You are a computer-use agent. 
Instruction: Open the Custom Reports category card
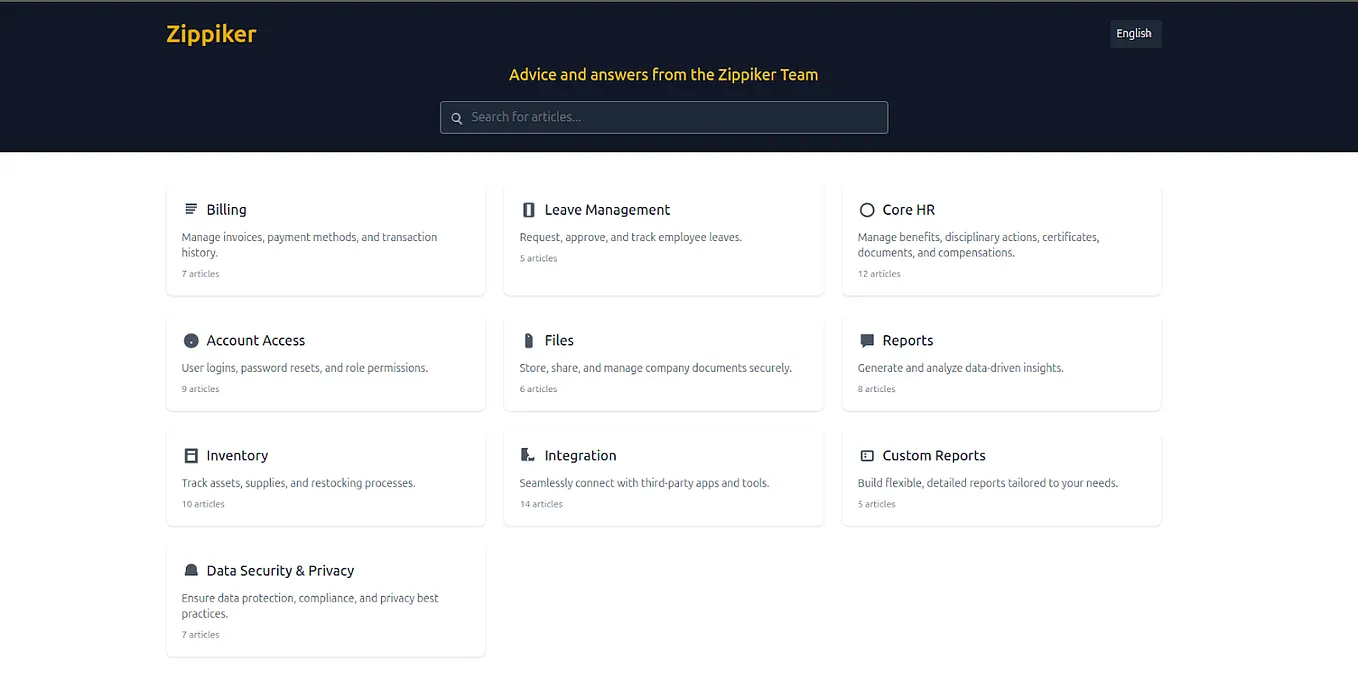click(1001, 478)
